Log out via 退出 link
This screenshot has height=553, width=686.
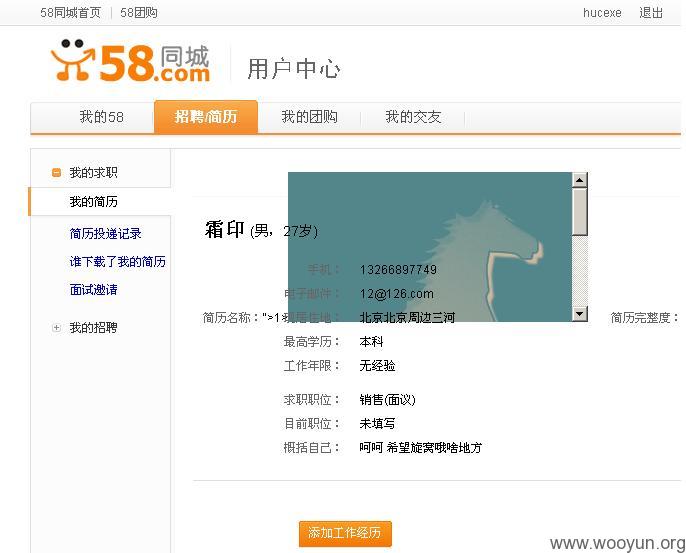[x=651, y=13]
